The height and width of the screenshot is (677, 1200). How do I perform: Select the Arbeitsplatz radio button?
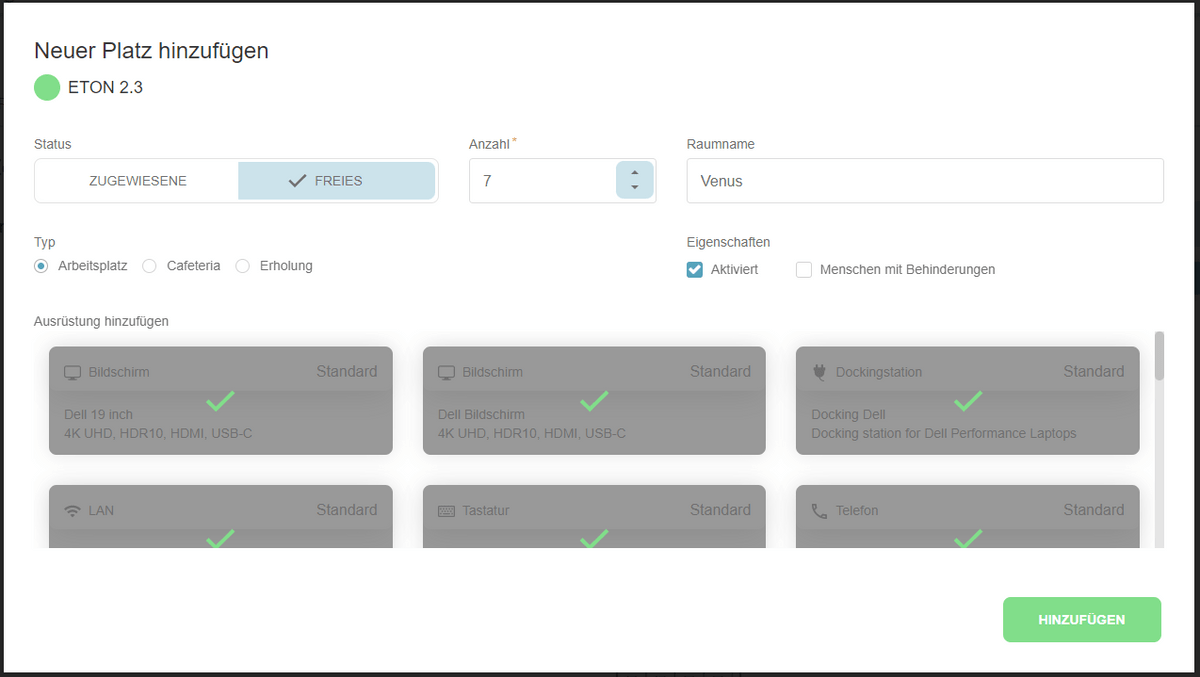pyautogui.click(x=41, y=266)
